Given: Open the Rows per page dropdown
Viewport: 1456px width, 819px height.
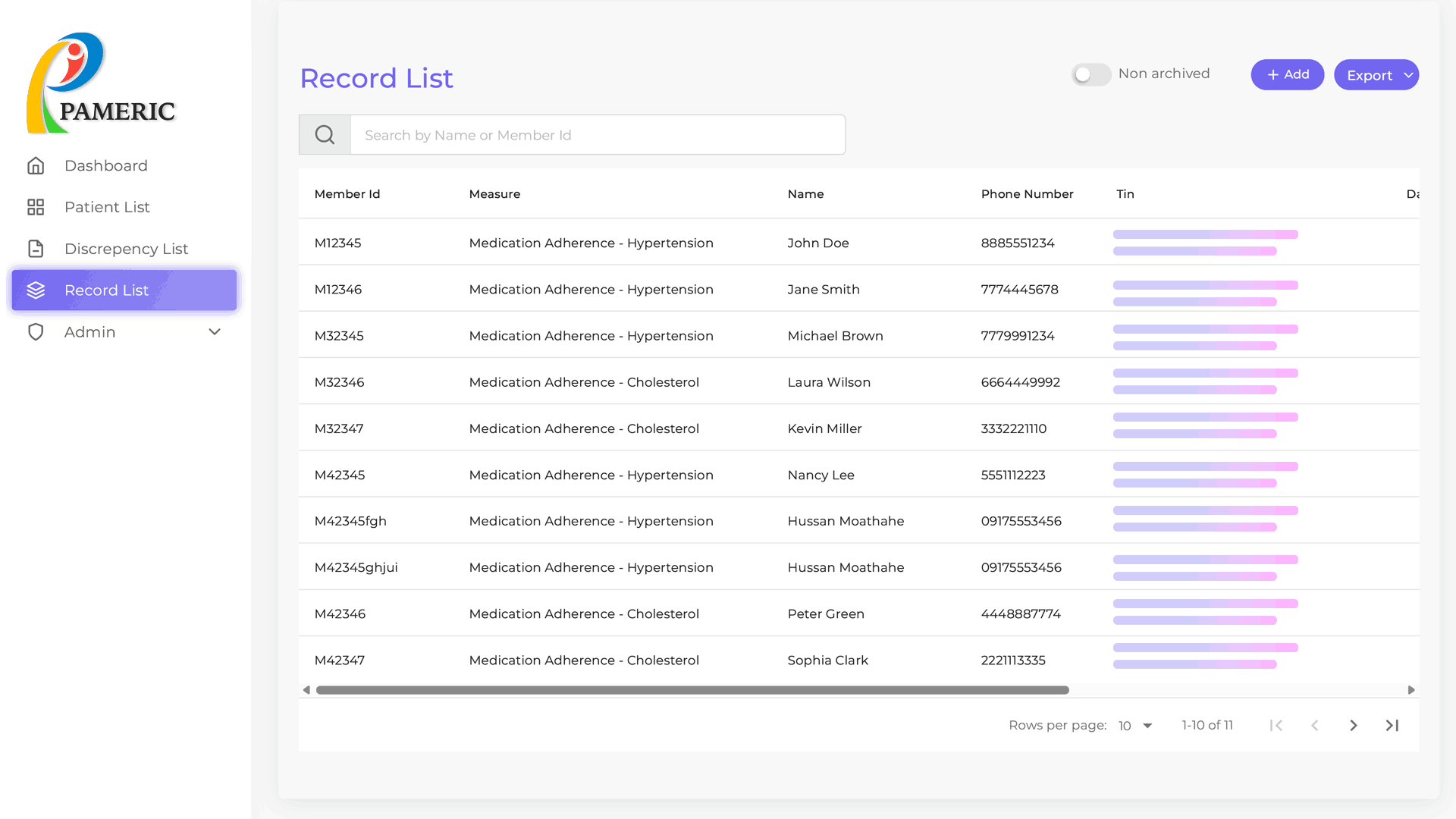Looking at the screenshot, I should point(1135,726).
